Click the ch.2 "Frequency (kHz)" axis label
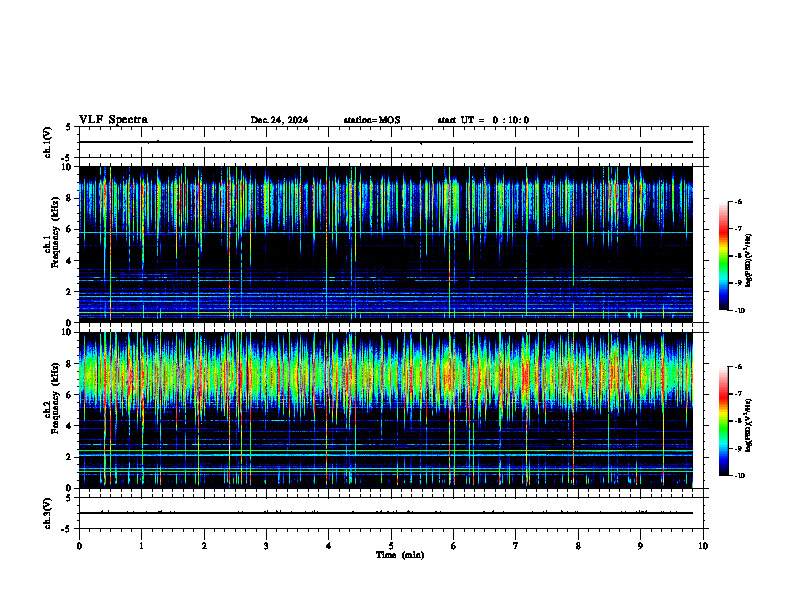This screenshot has width=792, height=612. (x=55, y=400)
